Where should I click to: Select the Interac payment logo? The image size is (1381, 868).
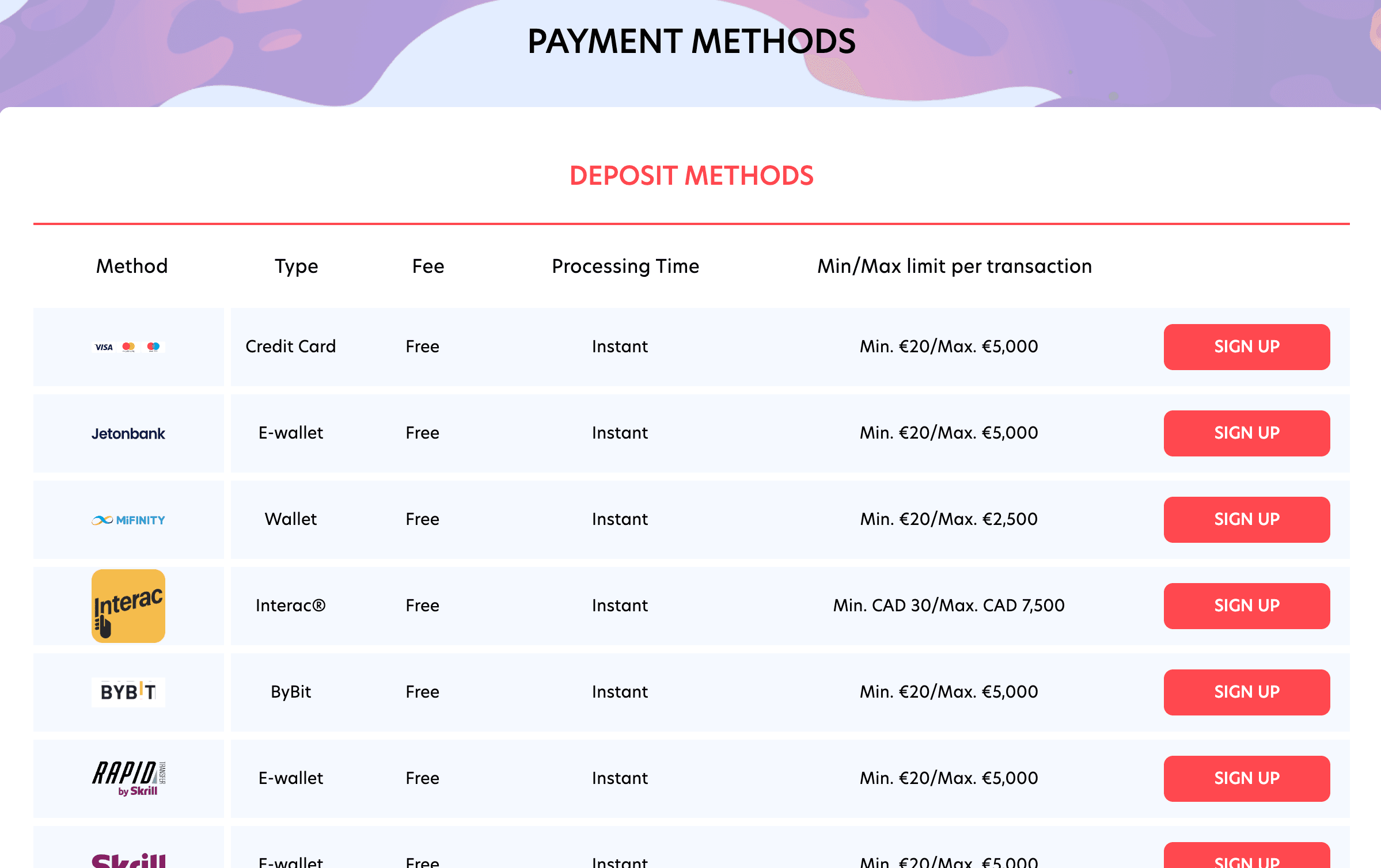tap(128, 606)
